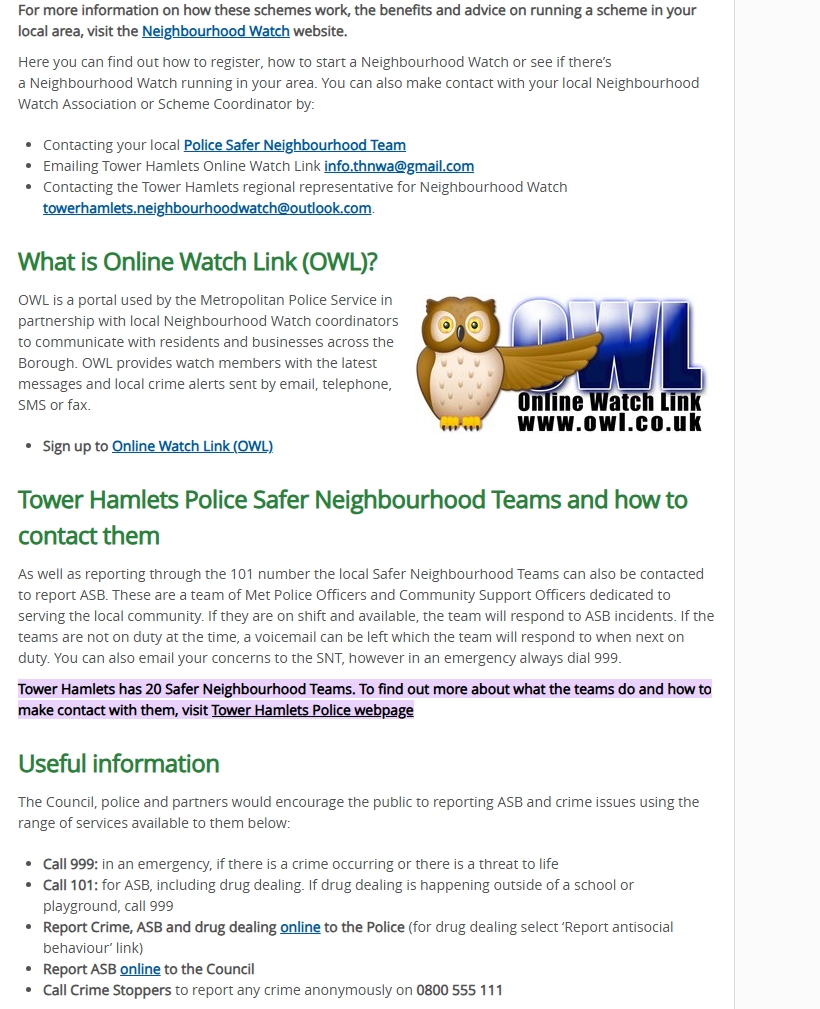Visit the Tower Hamlets Police webpage link

(x=312, y=710)
